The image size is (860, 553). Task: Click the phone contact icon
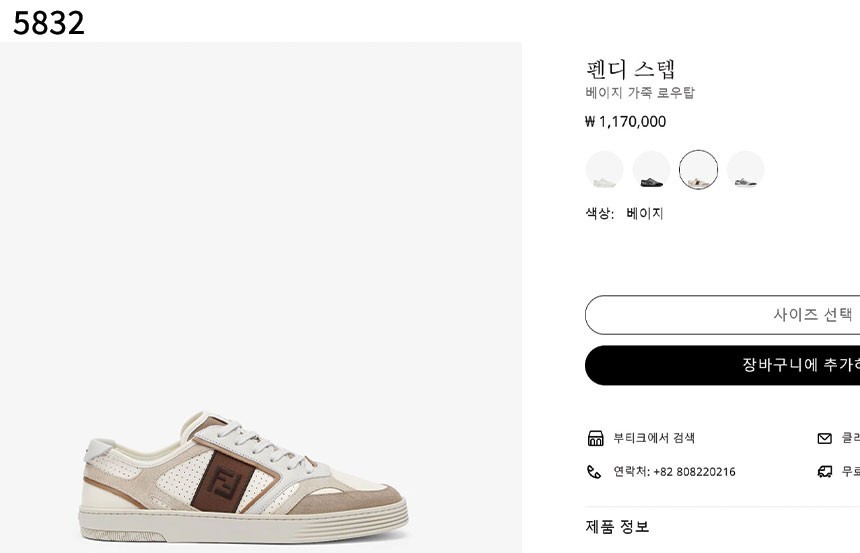[594, 472]
